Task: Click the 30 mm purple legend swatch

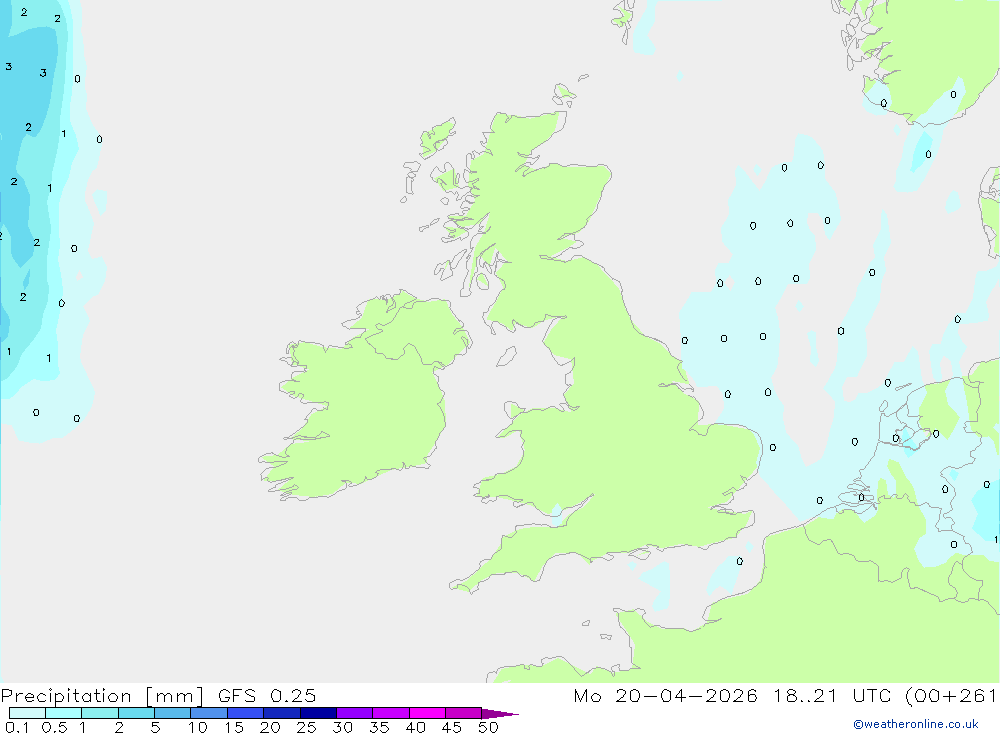Action: 355,713
